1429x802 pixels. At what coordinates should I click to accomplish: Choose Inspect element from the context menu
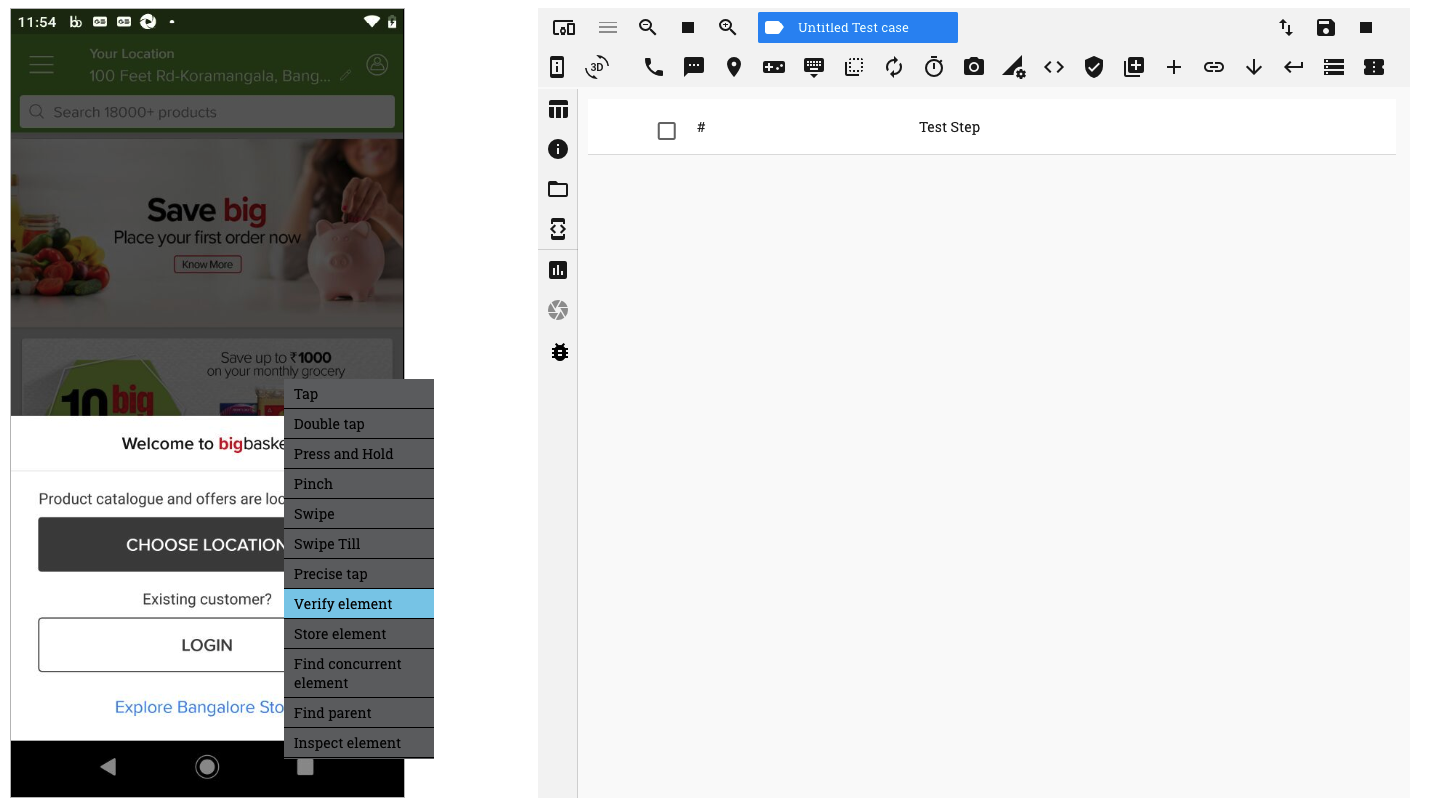[359, 743]
